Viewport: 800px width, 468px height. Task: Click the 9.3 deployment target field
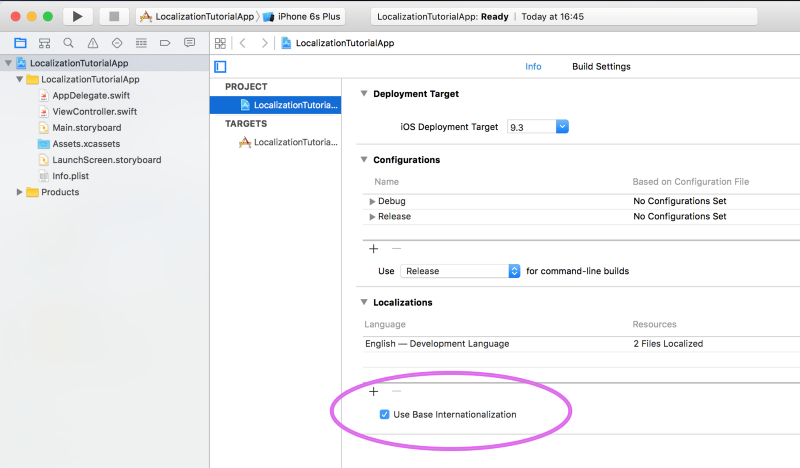click(x=531, y=127)
